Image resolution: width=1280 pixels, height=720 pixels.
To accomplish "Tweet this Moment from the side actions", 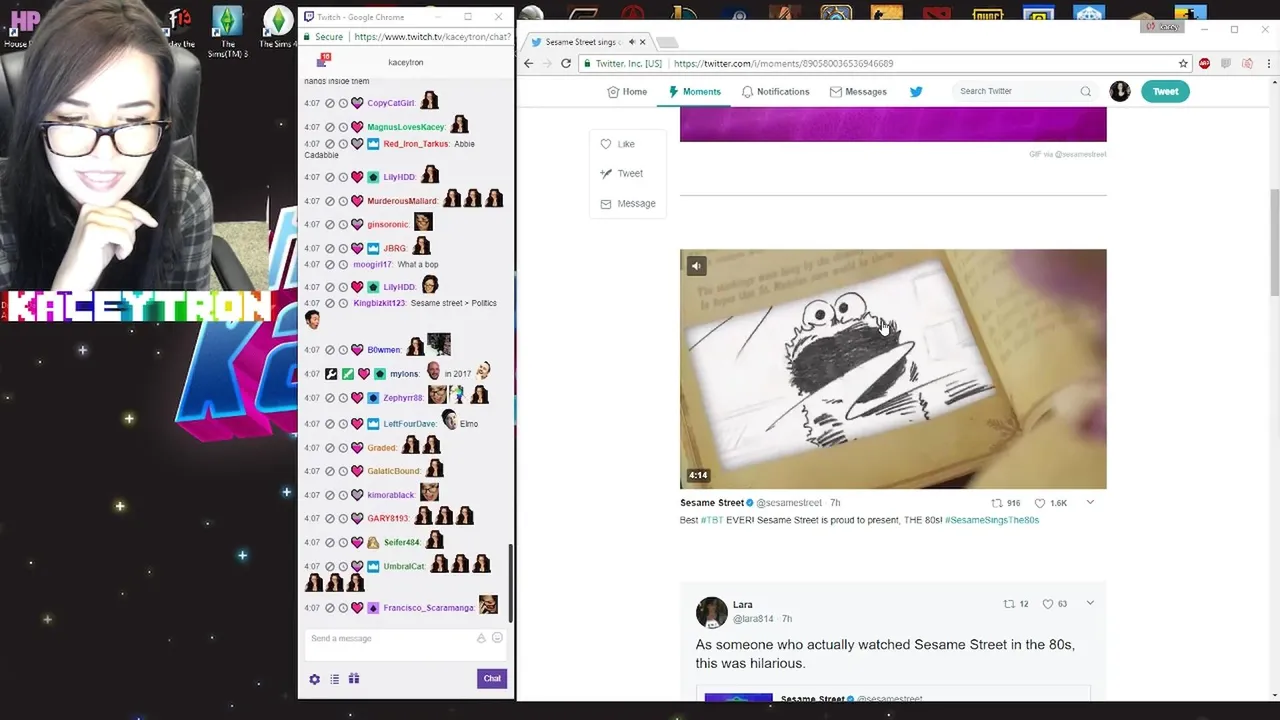I will coord(621,173).
